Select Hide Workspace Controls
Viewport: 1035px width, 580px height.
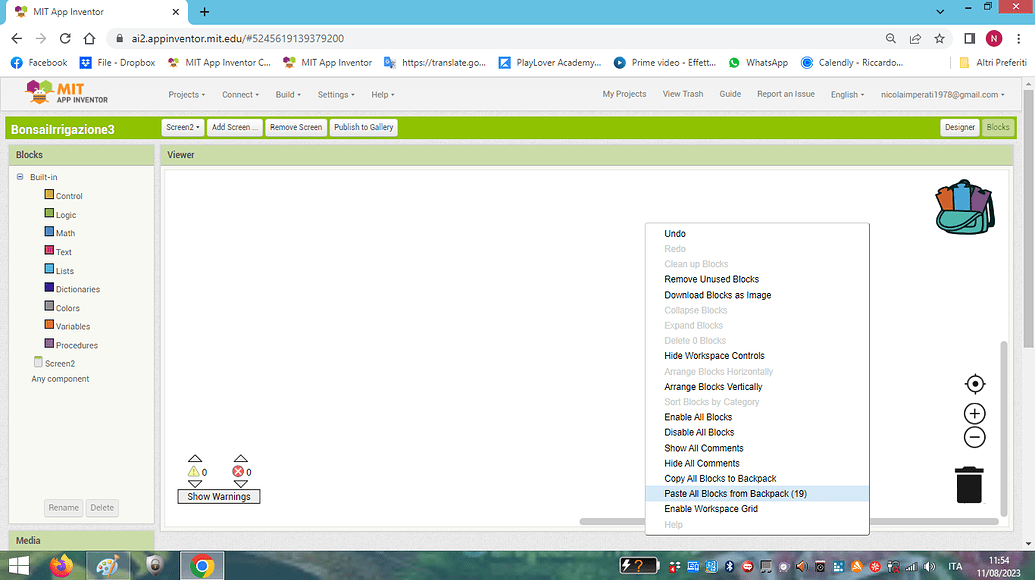coord(713,355)
